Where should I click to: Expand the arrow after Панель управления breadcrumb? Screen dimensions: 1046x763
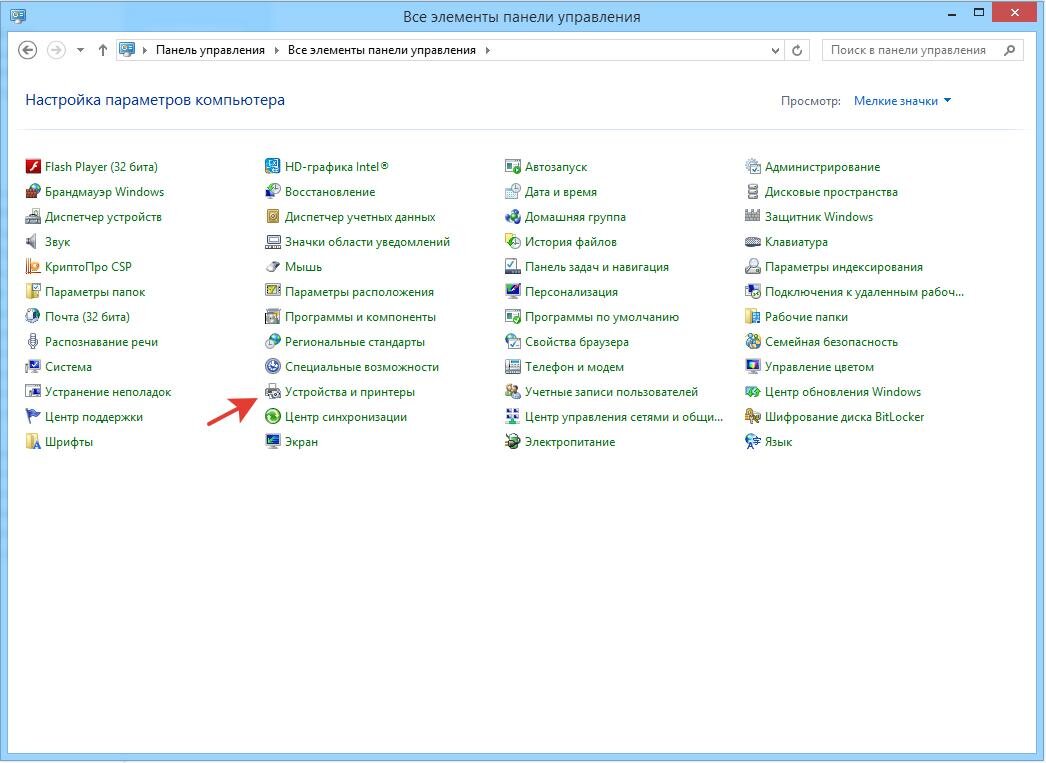276,50
